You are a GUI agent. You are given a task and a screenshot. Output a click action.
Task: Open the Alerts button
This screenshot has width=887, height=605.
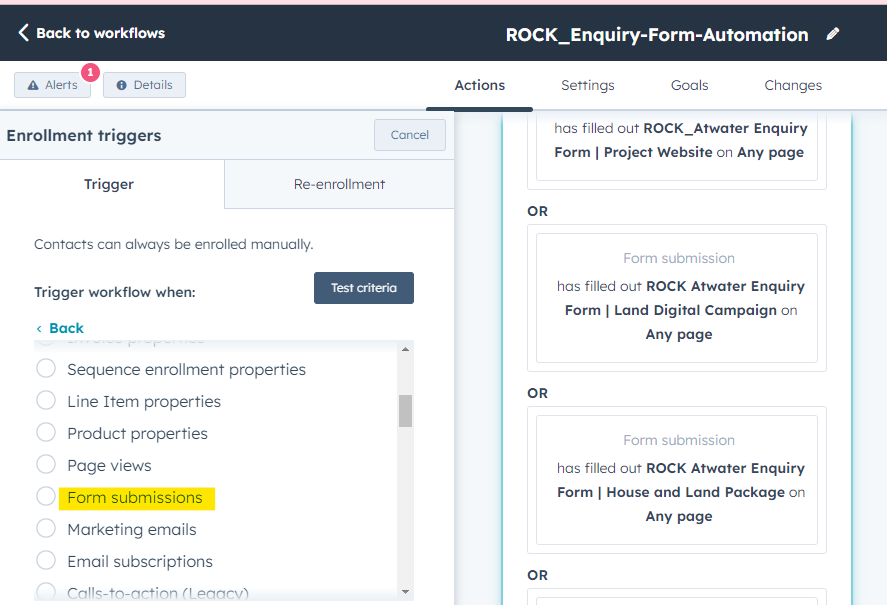[x=53, y=85]
